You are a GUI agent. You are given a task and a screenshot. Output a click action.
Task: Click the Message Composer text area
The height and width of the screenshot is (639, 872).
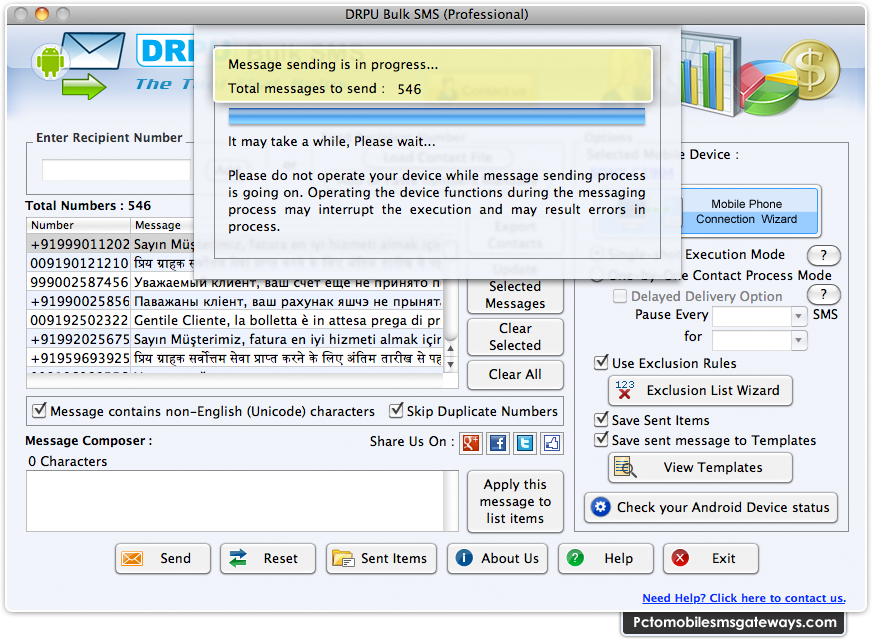(x=235, y=501)
